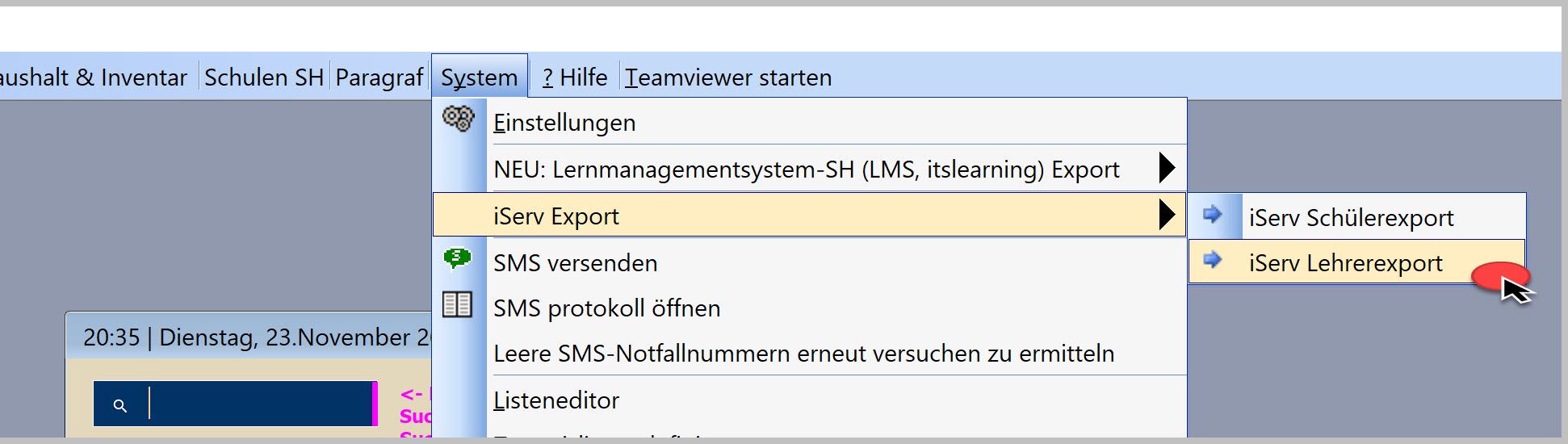Click the magnifier icon in search box
Screen dimensions: 1568x444
(x=119, y=405)
